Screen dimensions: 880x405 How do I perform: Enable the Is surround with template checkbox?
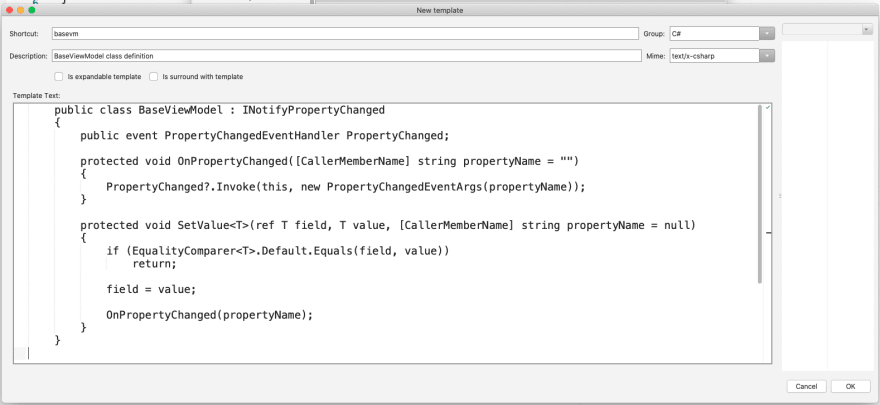tap(153, 77)
